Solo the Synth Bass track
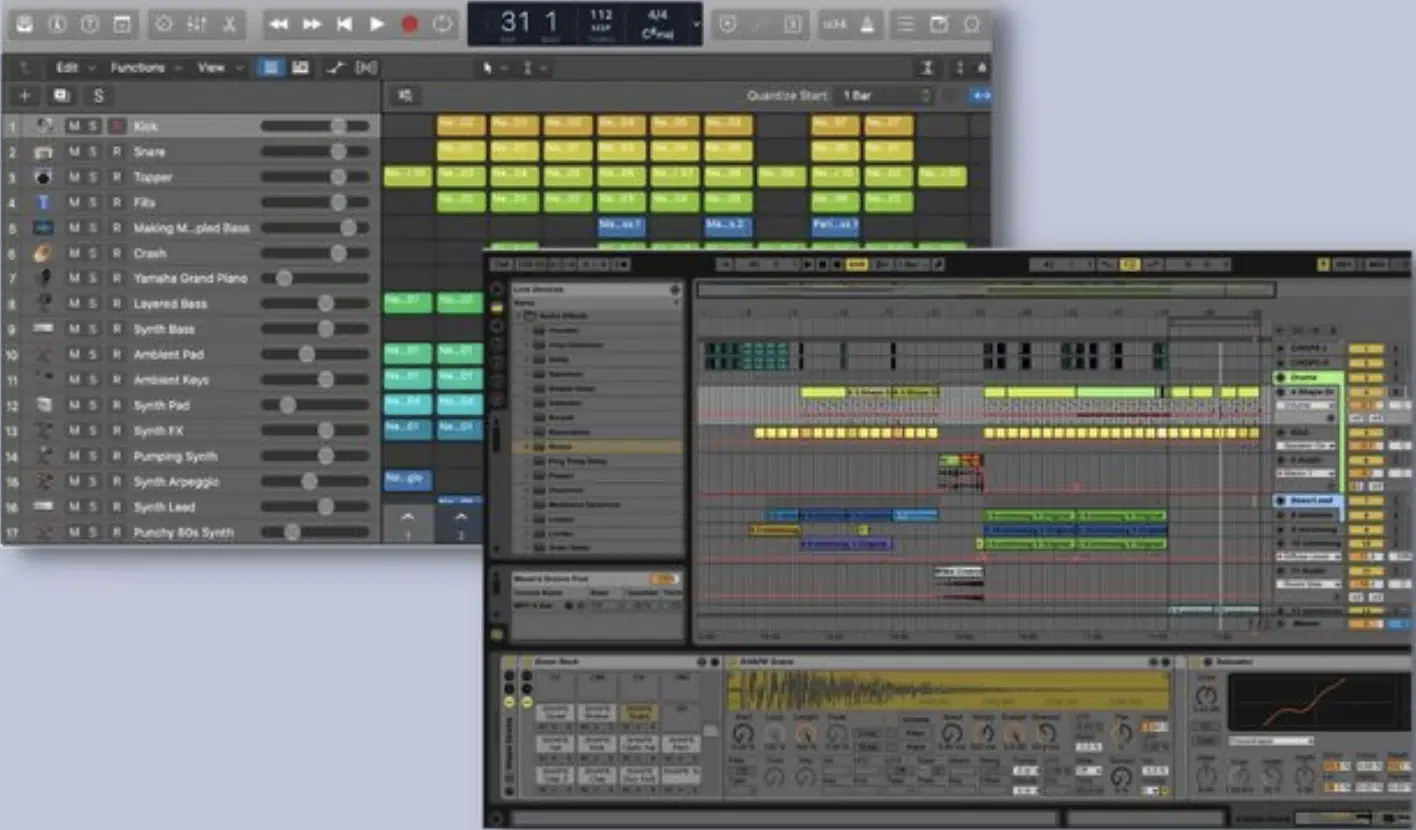This screenshot has width=1416, height=830. coord(93,329)
